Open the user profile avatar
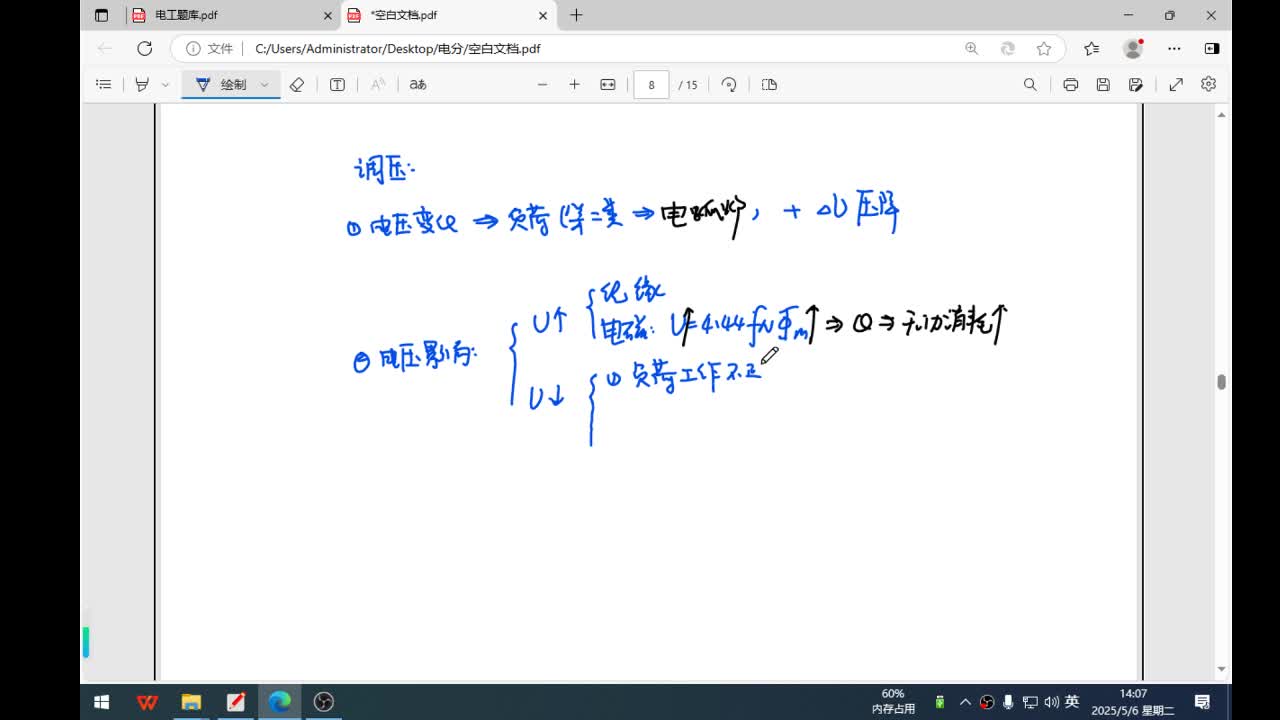This screenshot has width=1280, height=720. [x=1133, y=48]
